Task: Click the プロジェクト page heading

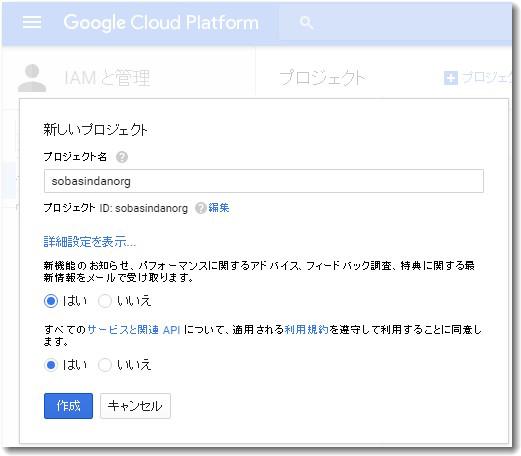Action: coord(322,78)
